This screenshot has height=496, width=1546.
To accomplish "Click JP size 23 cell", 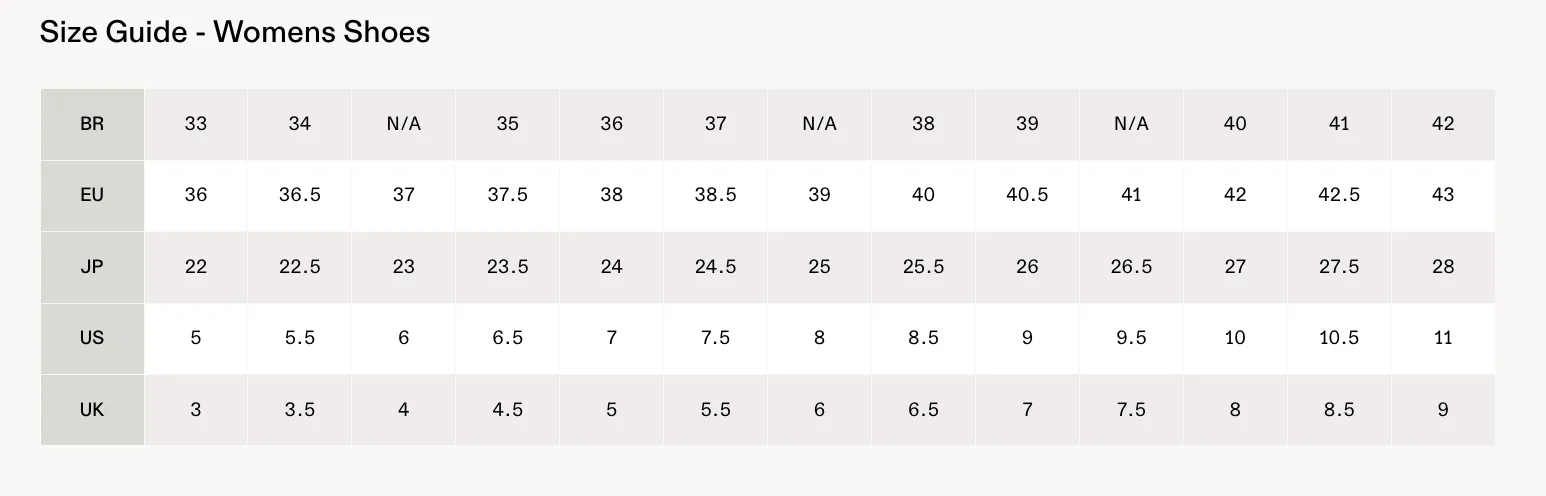I will coord(404,267).
